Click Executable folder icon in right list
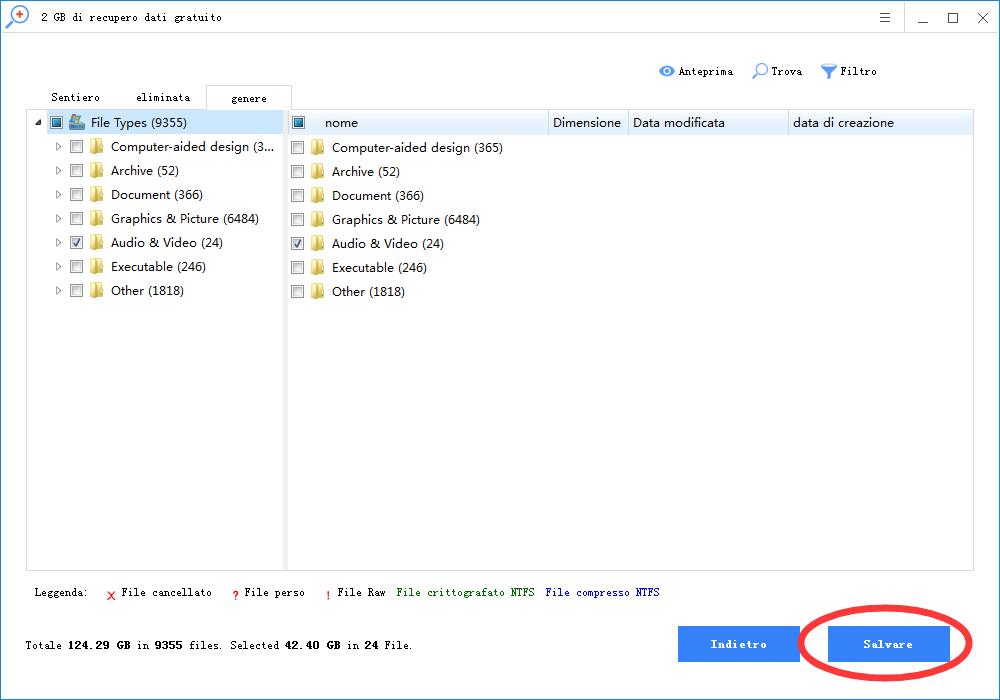This screenshot has height=700, width=1000. point(318,267)
